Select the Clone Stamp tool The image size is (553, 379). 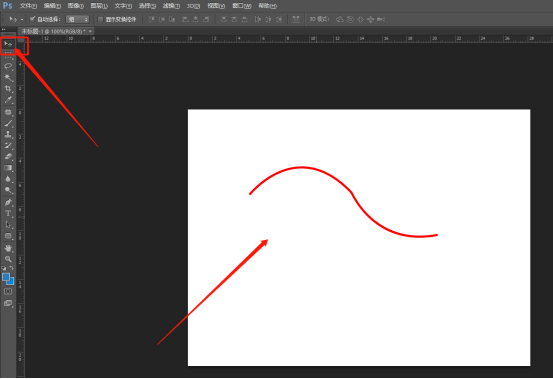click(8, 134)
